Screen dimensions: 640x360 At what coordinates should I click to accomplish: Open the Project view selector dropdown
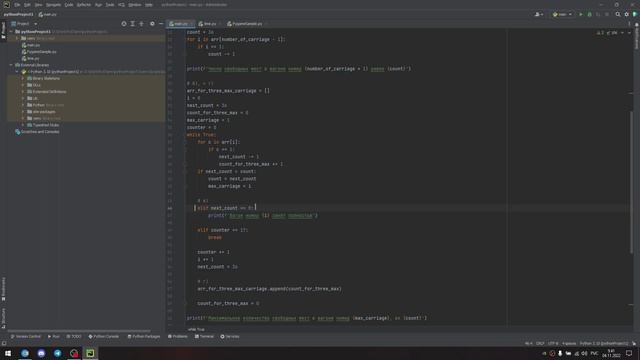(x=24, y=24)
